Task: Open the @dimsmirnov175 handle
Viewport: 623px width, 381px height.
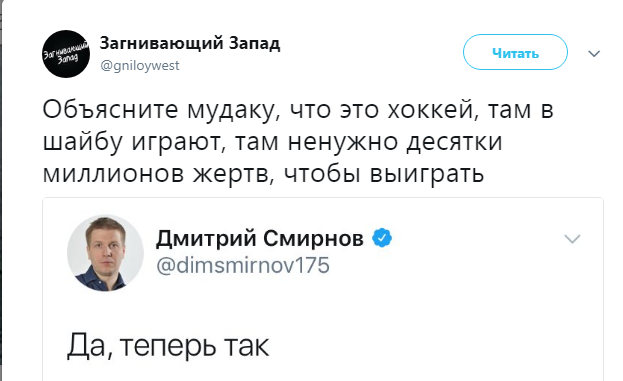Action: coord(243,265)
